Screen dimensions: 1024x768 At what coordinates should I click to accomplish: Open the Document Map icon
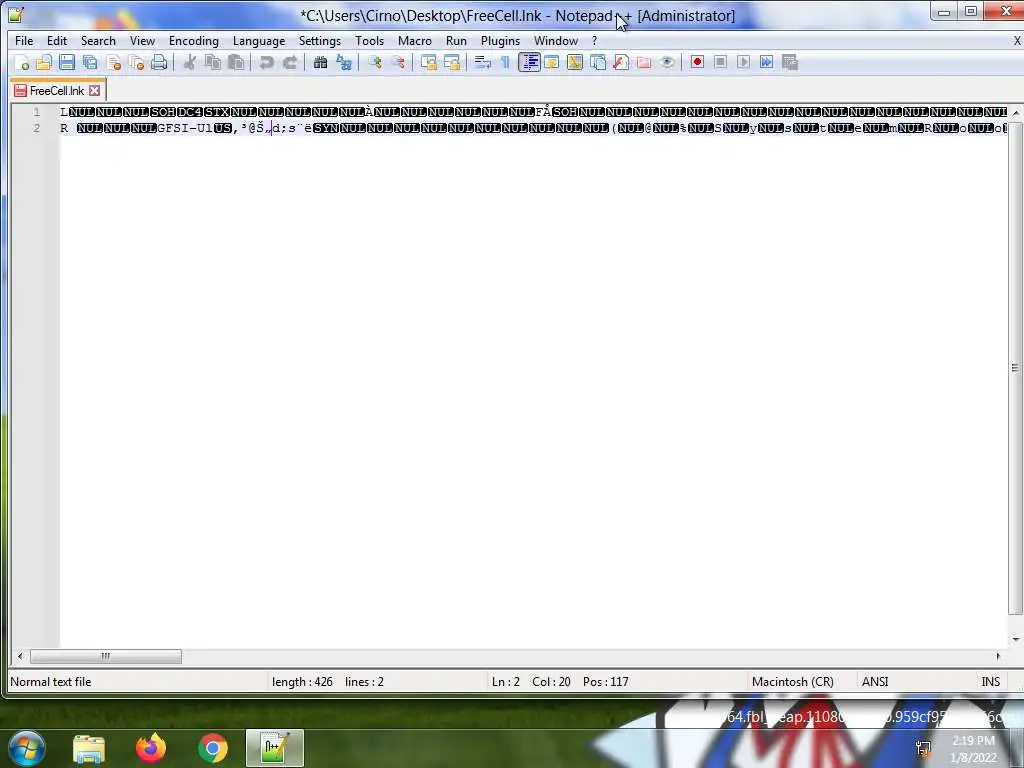[x=575, y=63]
